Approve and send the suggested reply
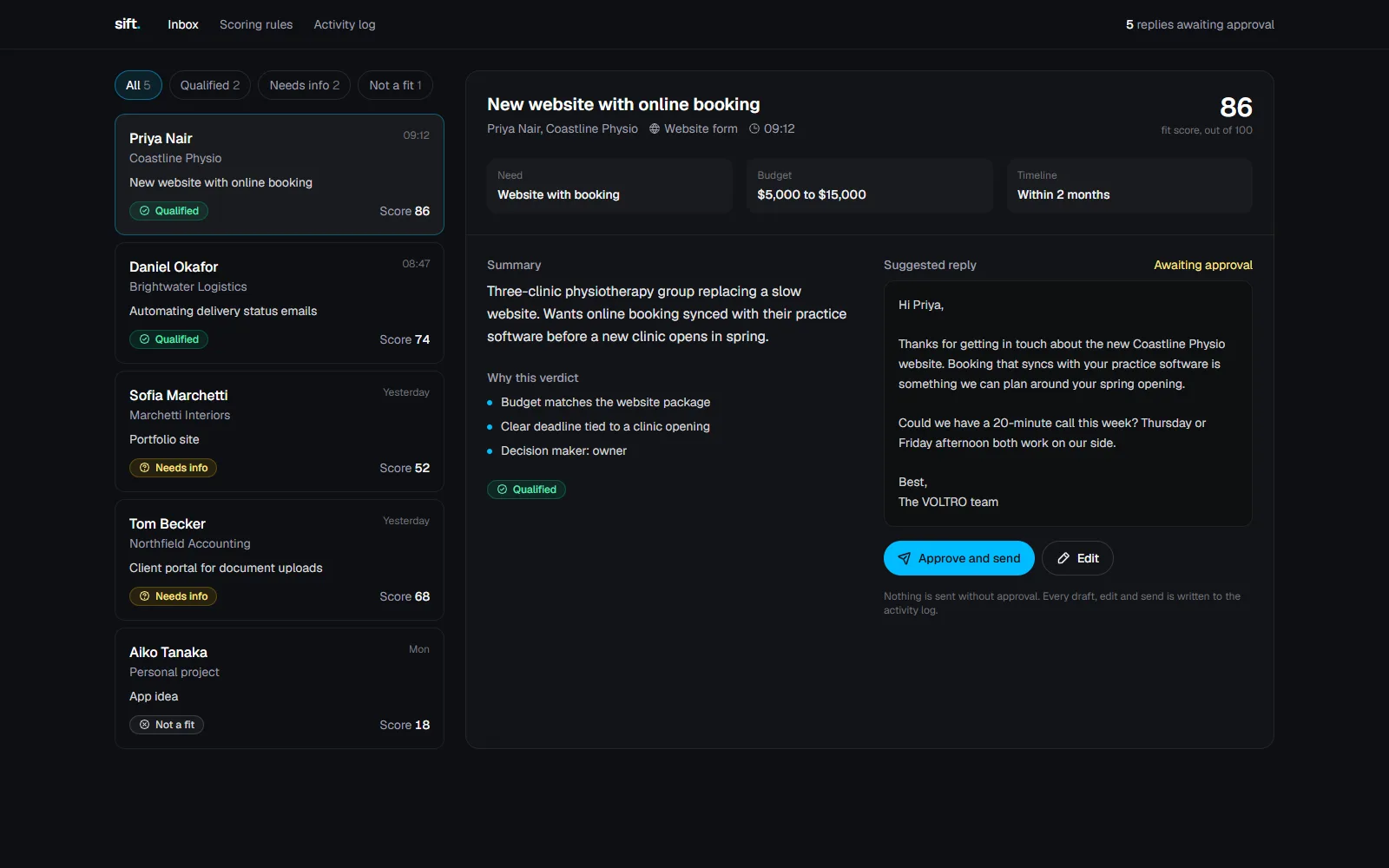This screenshot has height=868, width=1389. point(959,558)
